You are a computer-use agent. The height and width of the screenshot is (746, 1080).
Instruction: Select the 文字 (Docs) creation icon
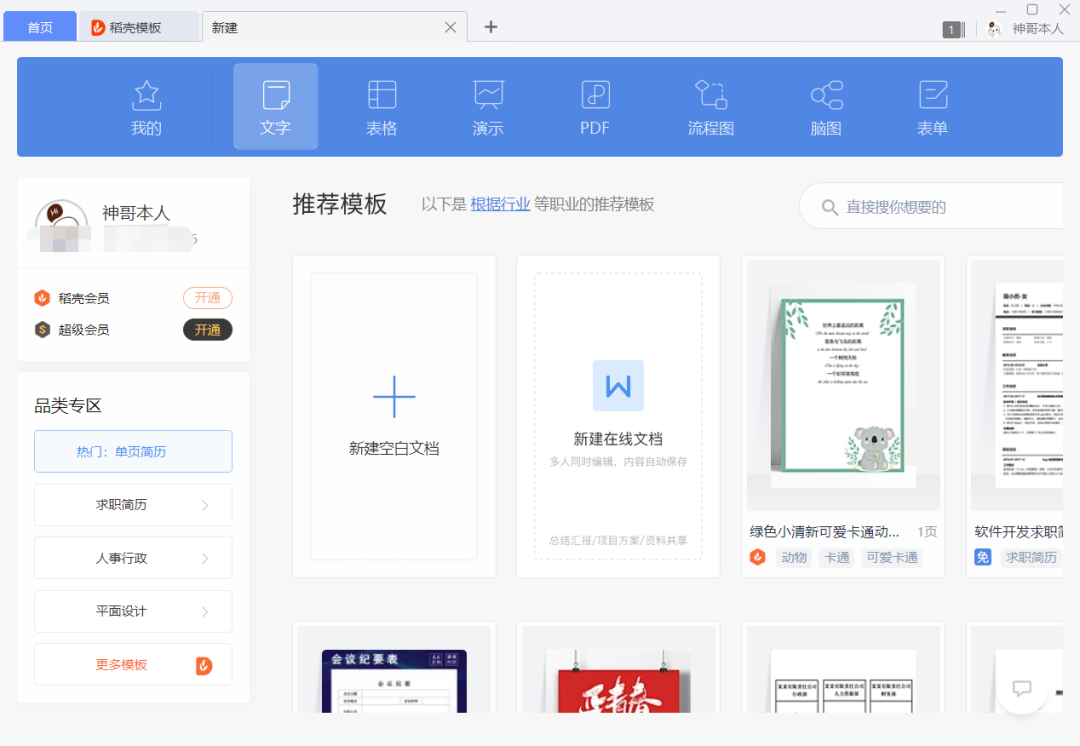pyautogui.click(x=275, y=106)
